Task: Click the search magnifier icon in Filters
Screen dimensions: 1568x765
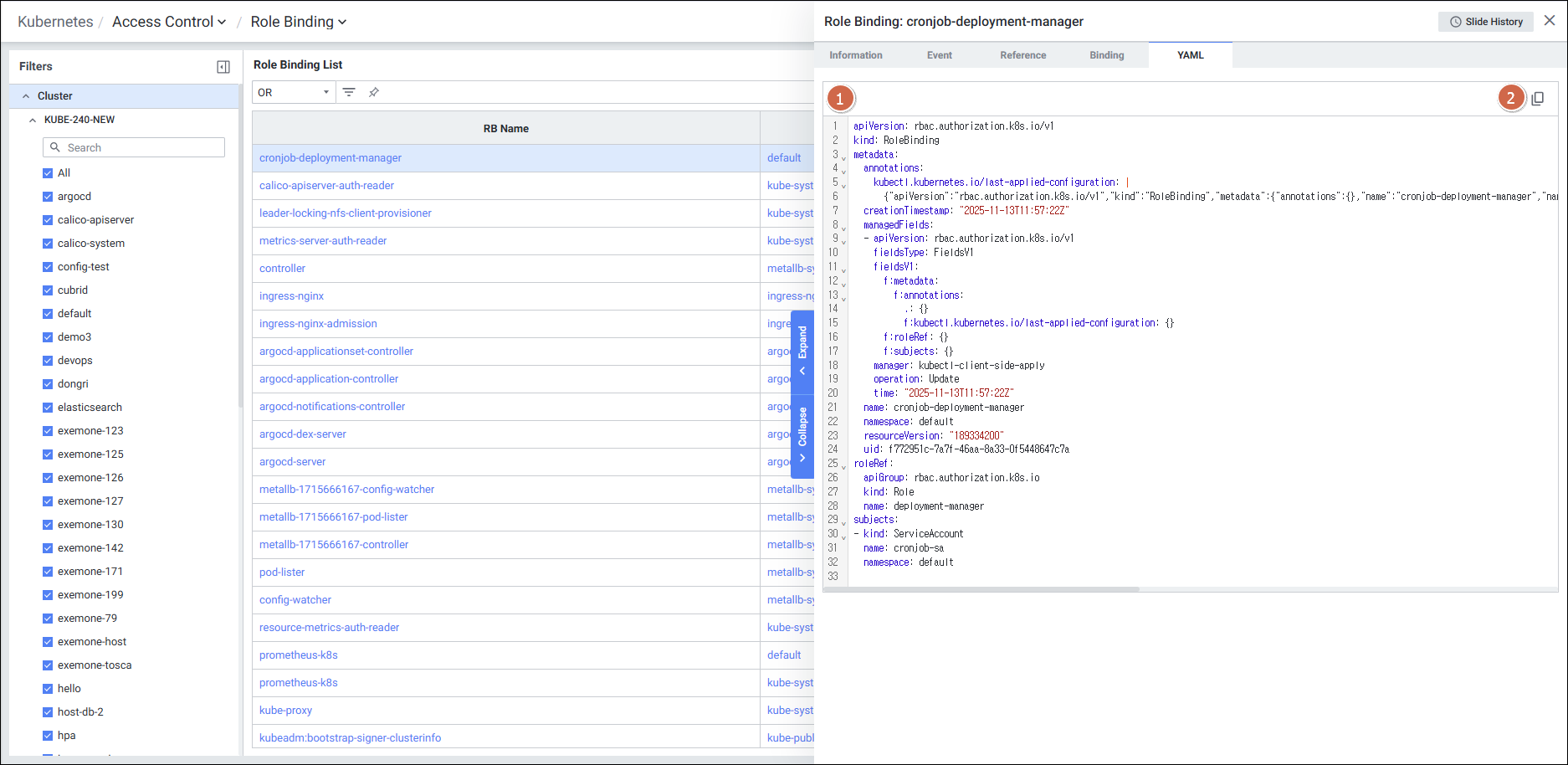Action: tap(55, 147)
